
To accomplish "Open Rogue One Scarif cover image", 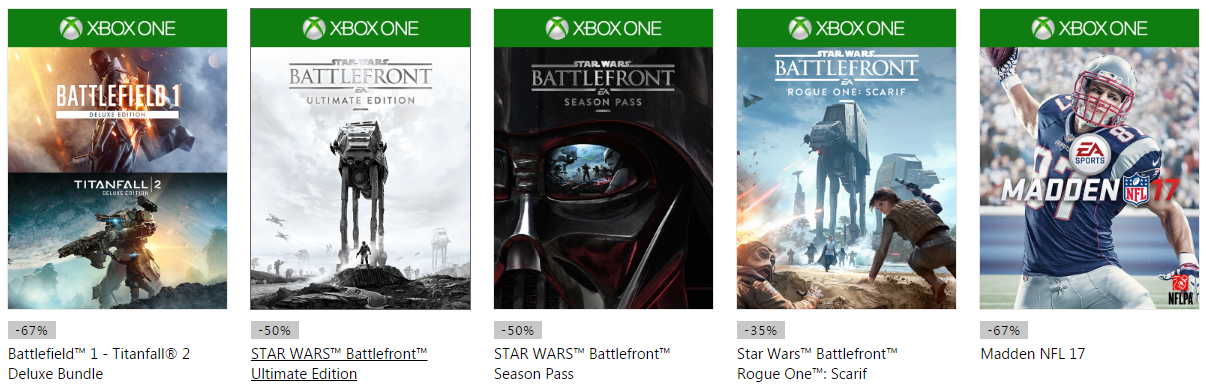I will tap(846, 178).
